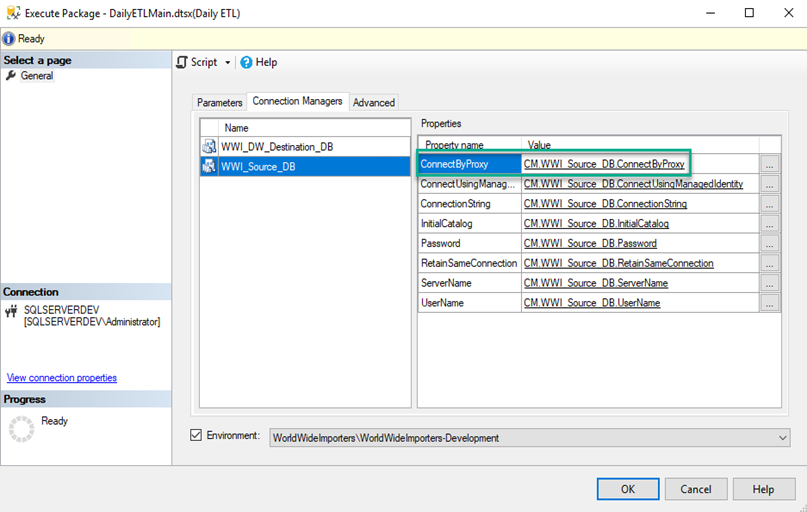Click WWI_DW_Destination_DB connection manager icon
The height and width of the screenshot is (512, 807).
(x=209, y=147)
